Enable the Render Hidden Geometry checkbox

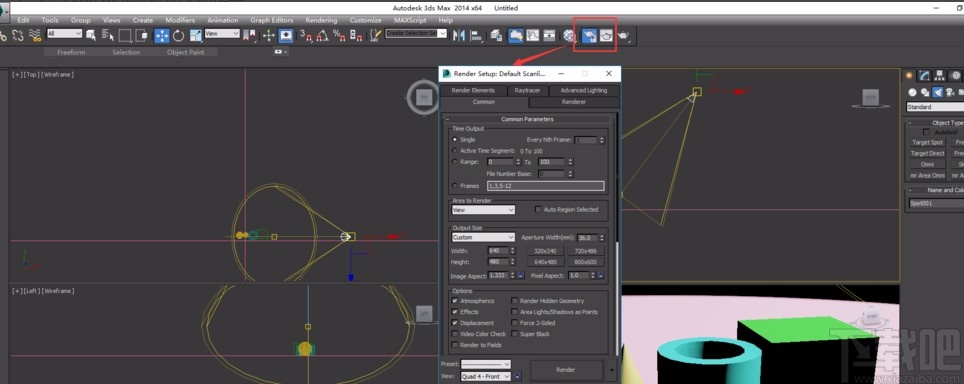coord(515,301)
